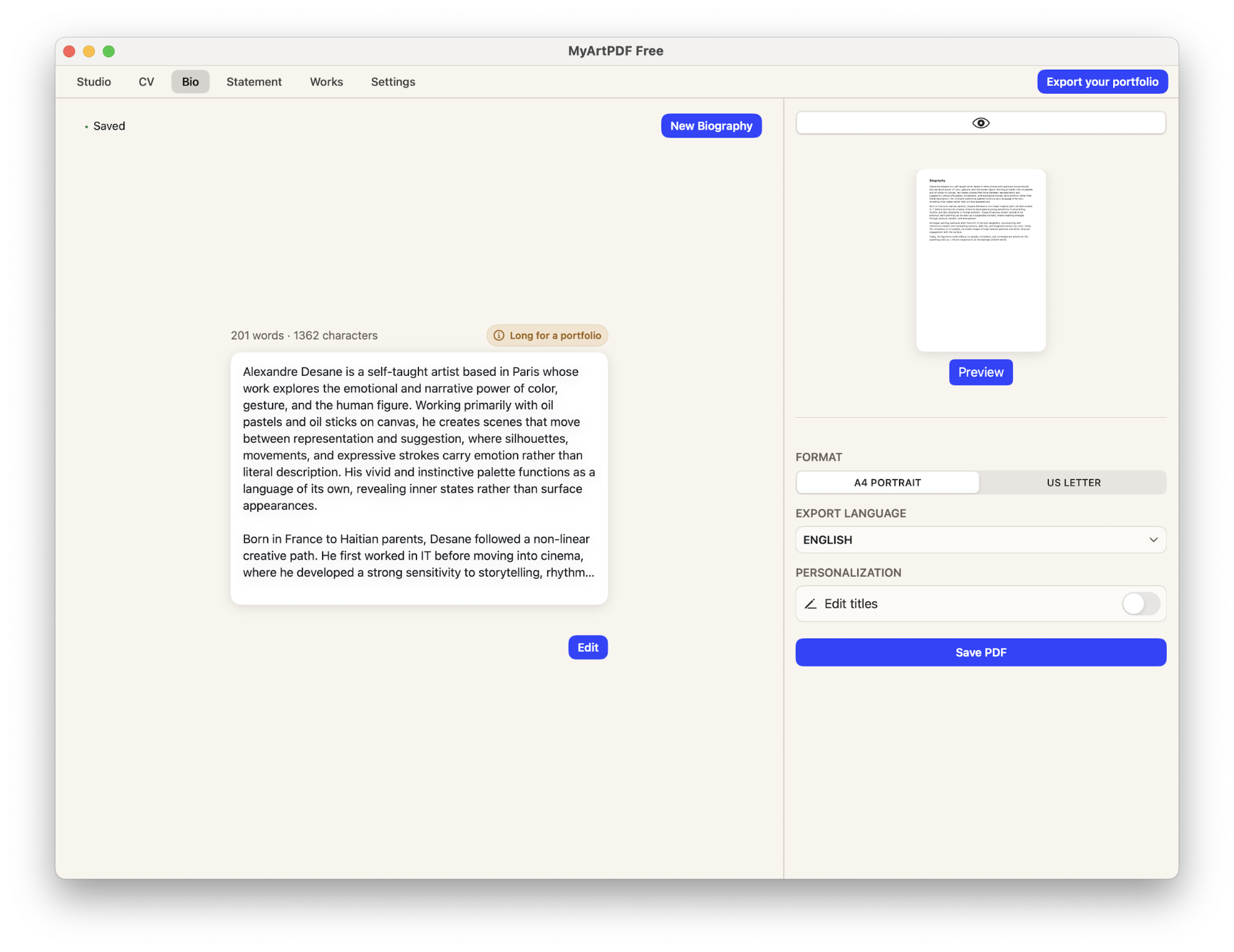Viewport: 1234px width, 952px height.
Task: Select US Letter format
Action: coord(1073,482)
